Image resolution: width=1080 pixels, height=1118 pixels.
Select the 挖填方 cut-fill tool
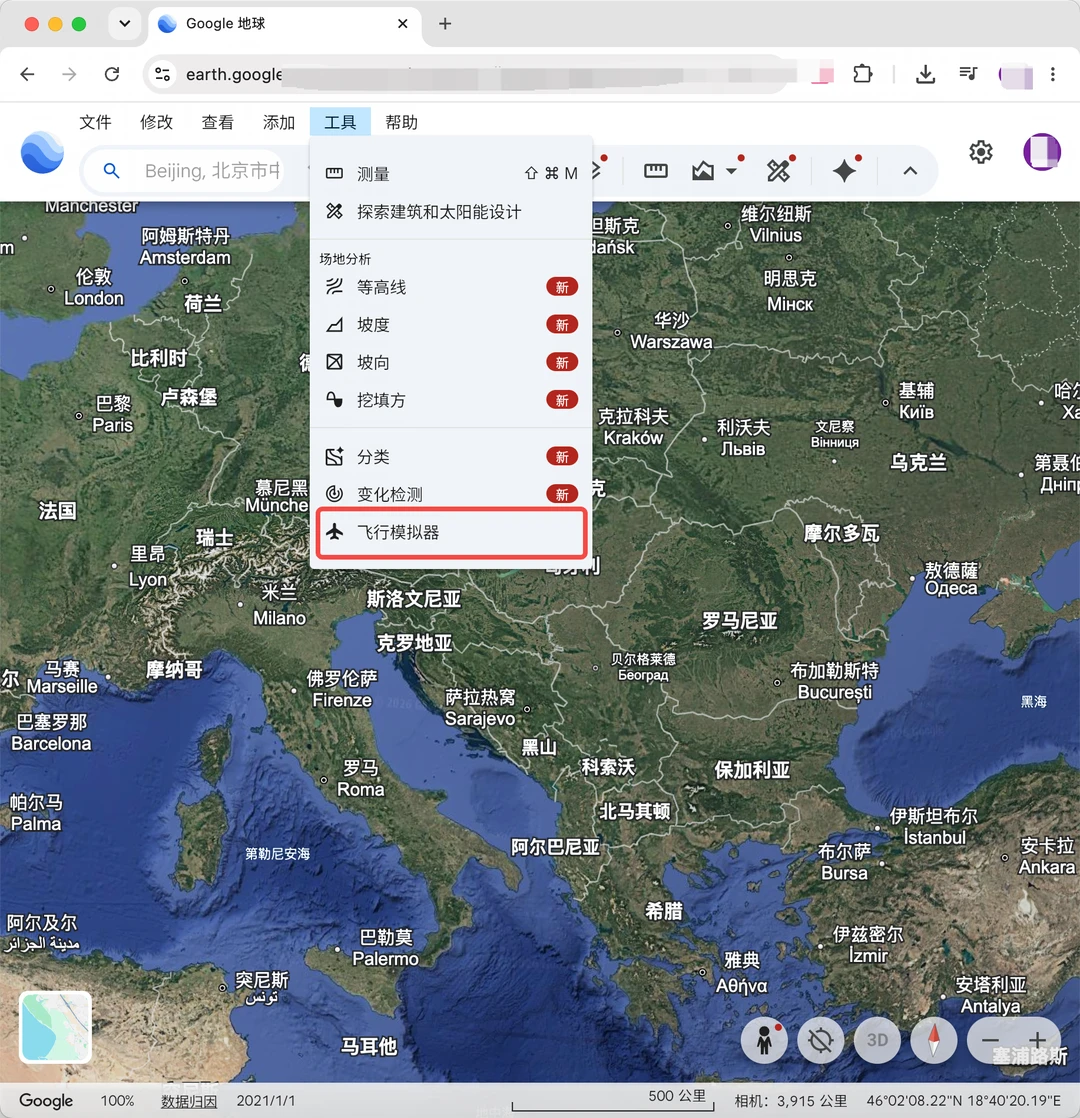(451, 400)
